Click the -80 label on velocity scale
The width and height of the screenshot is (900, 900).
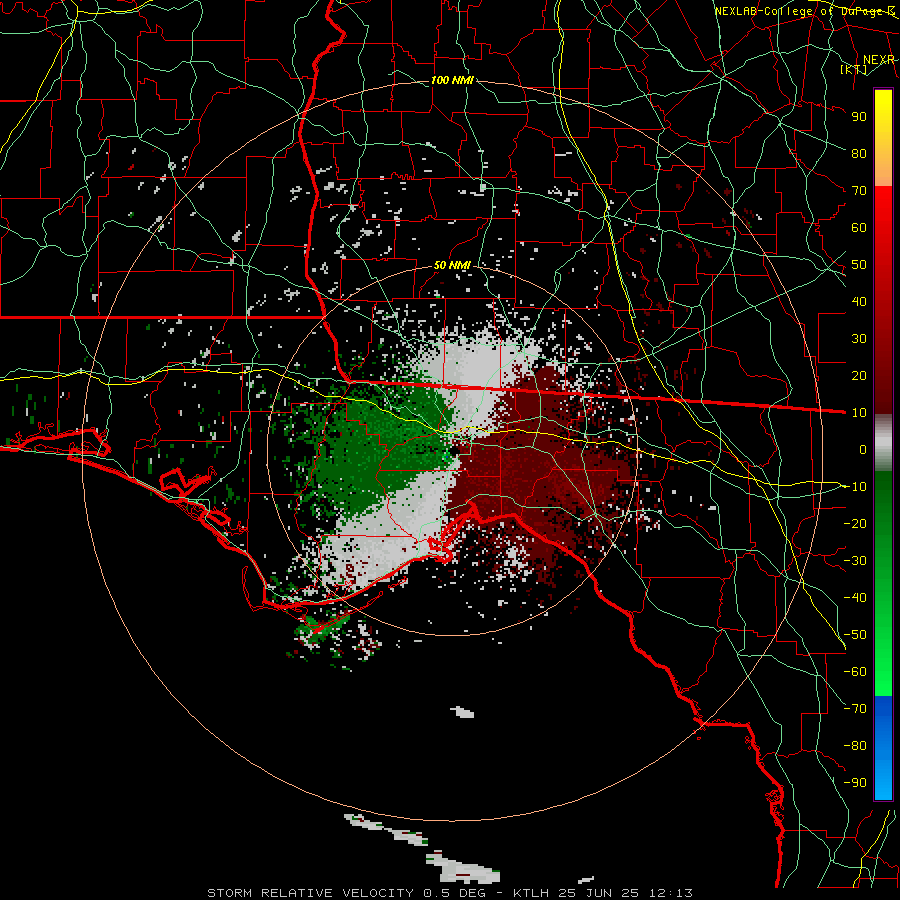(855, 746)
